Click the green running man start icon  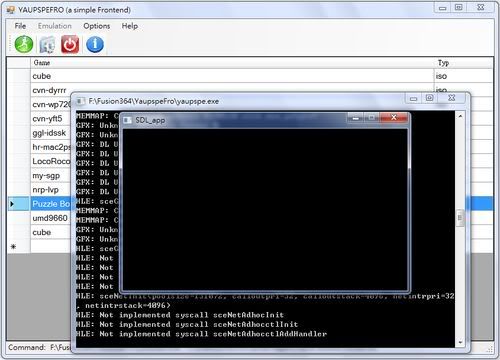point(24,44)
